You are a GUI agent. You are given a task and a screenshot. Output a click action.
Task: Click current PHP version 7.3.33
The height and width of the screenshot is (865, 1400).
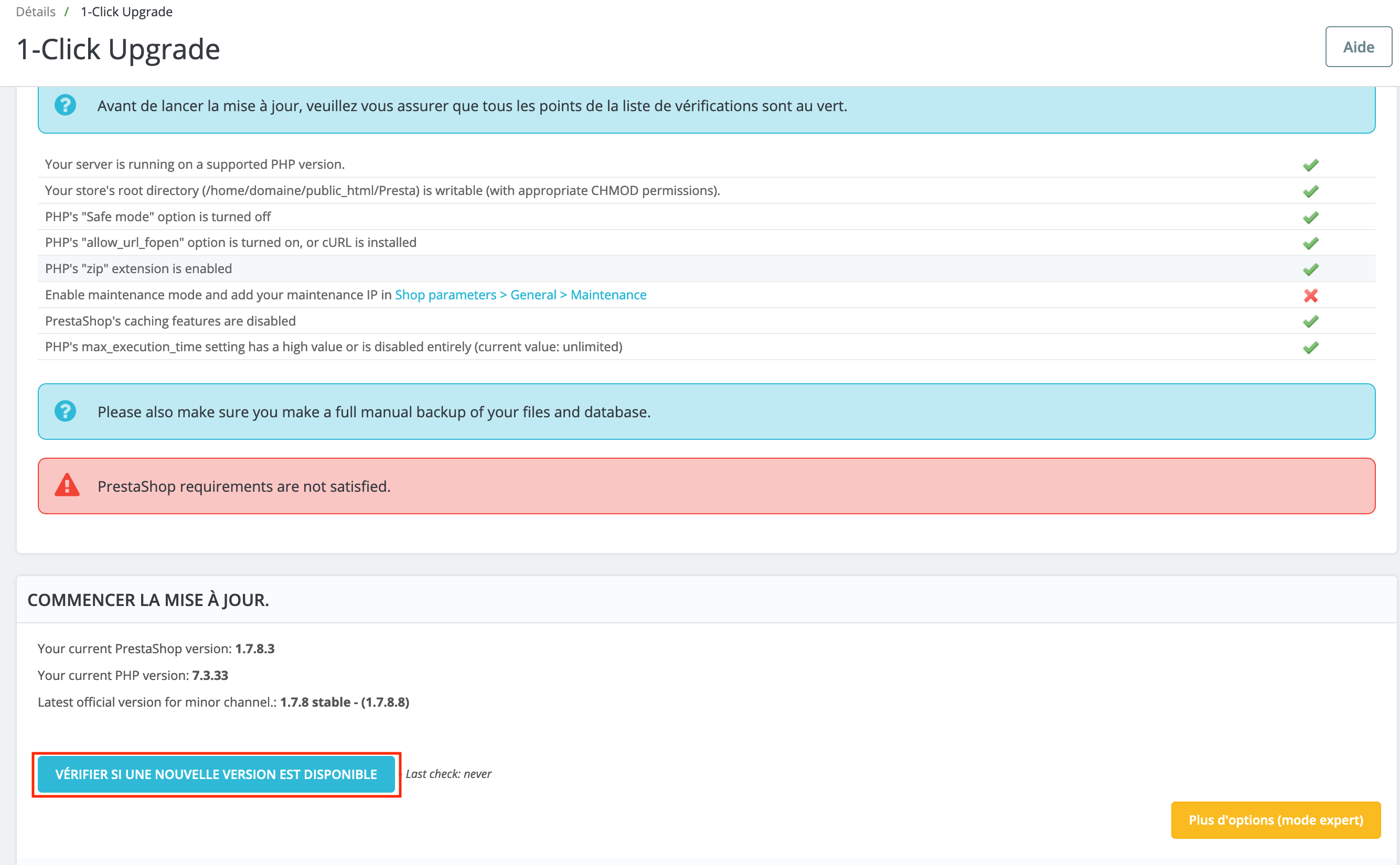click(x=210, y=675)
